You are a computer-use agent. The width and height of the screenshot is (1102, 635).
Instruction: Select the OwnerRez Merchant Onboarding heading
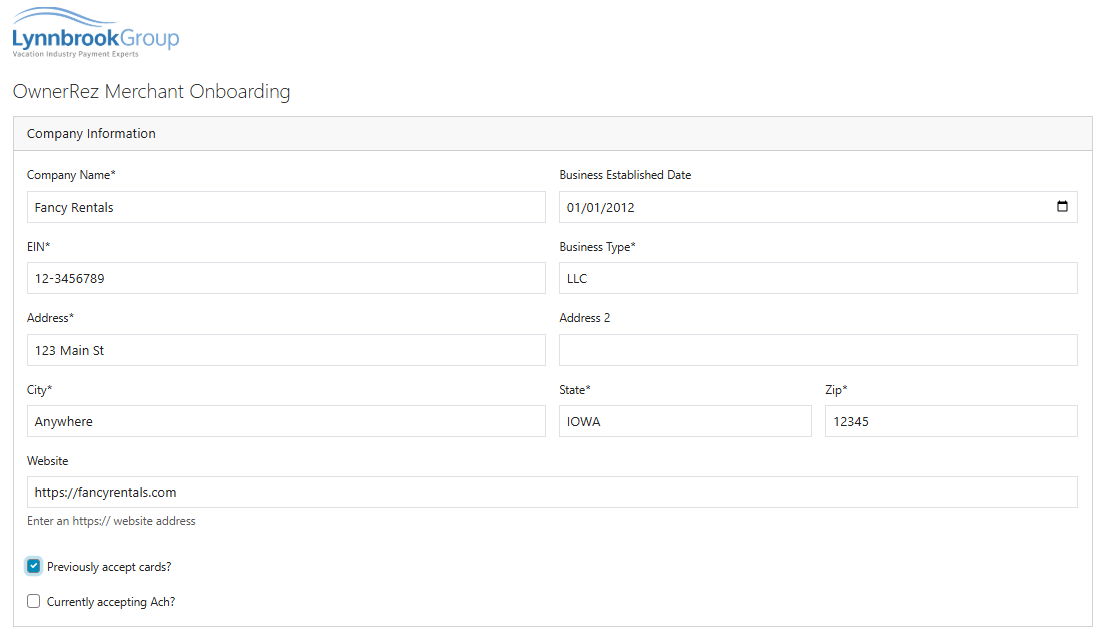151,91
